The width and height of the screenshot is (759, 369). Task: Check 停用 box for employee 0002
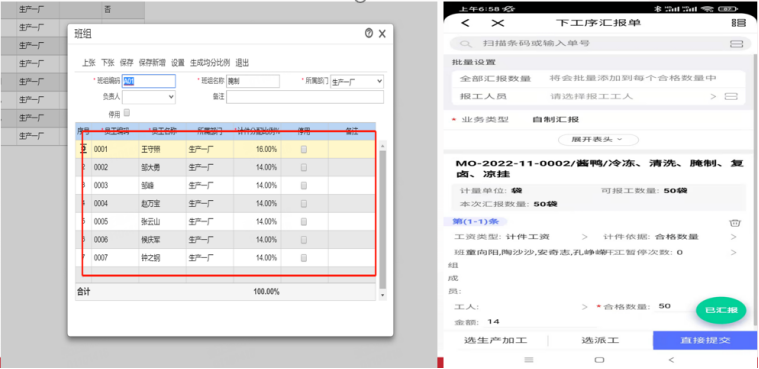(304, 168)
